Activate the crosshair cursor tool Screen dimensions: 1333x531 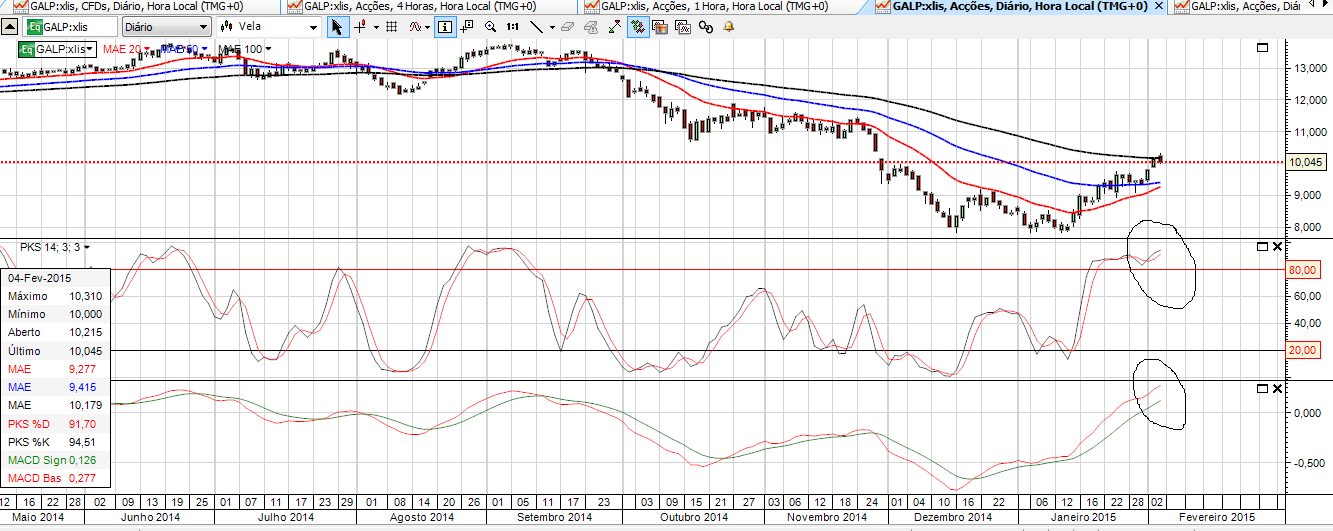(360, 27)
